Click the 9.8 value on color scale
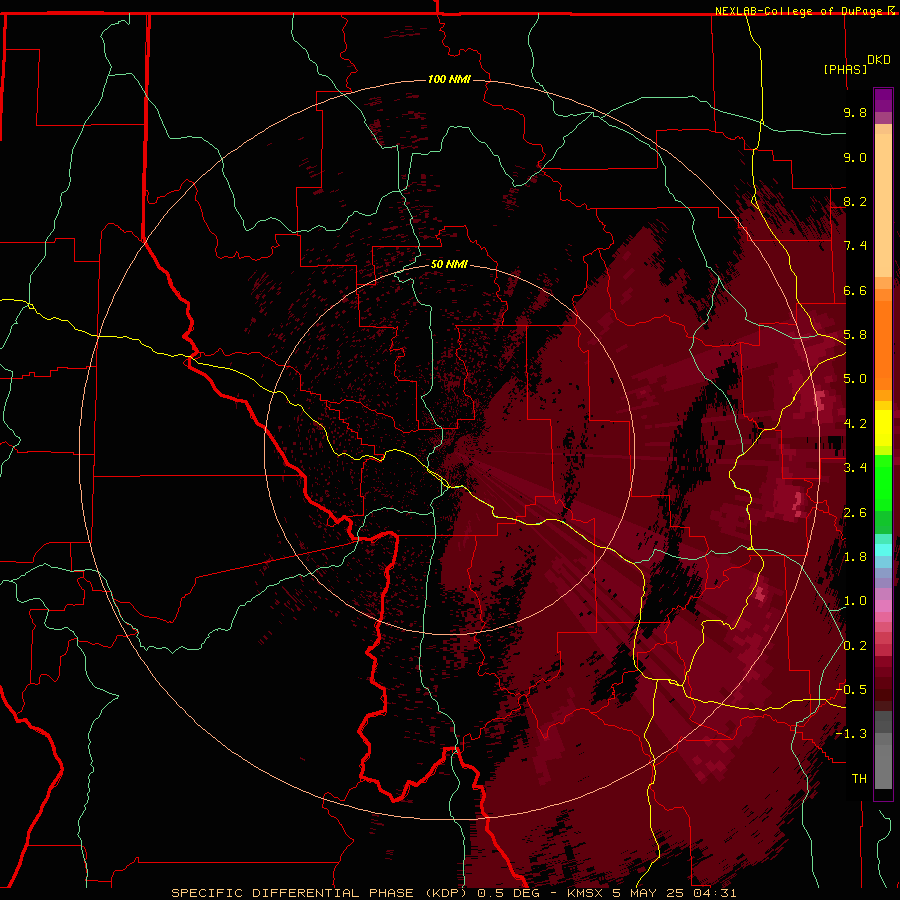 855,112
